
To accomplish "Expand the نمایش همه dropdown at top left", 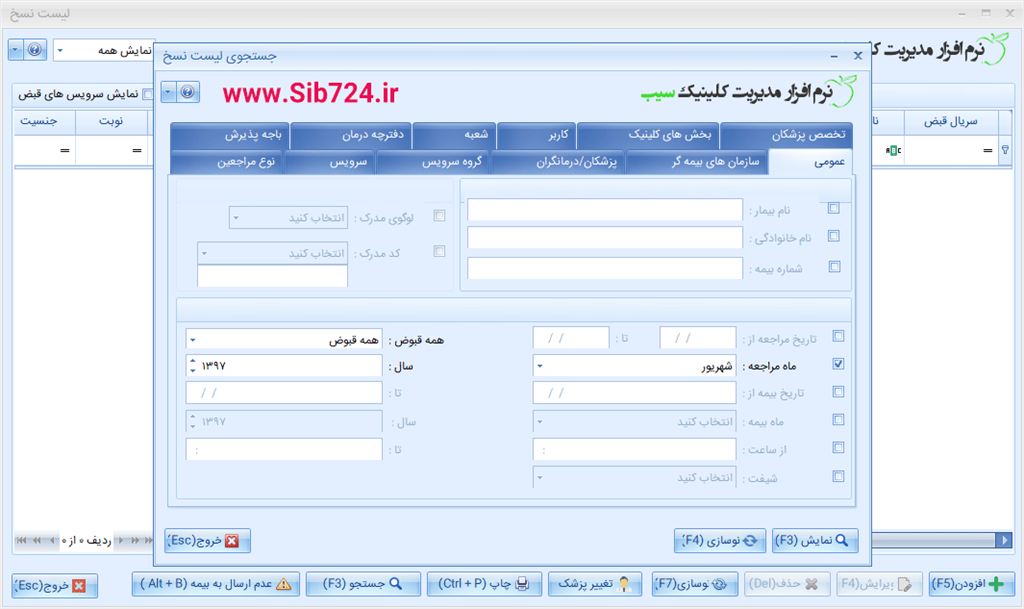I will 60,50.
